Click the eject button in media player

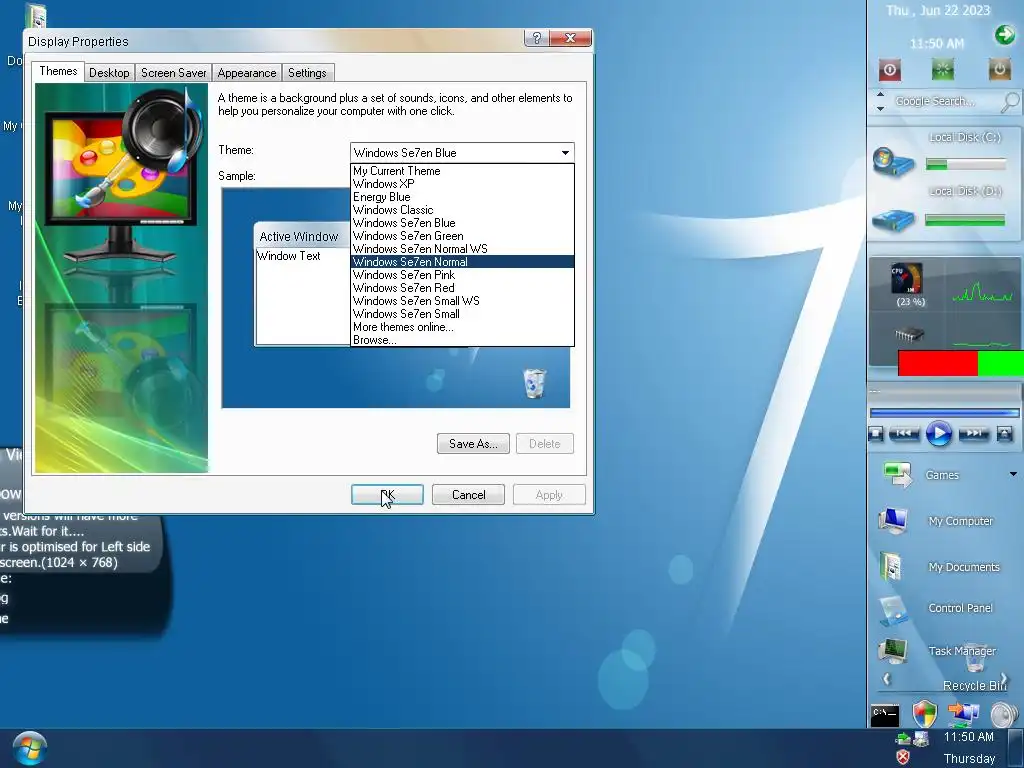pos(1005,434)
